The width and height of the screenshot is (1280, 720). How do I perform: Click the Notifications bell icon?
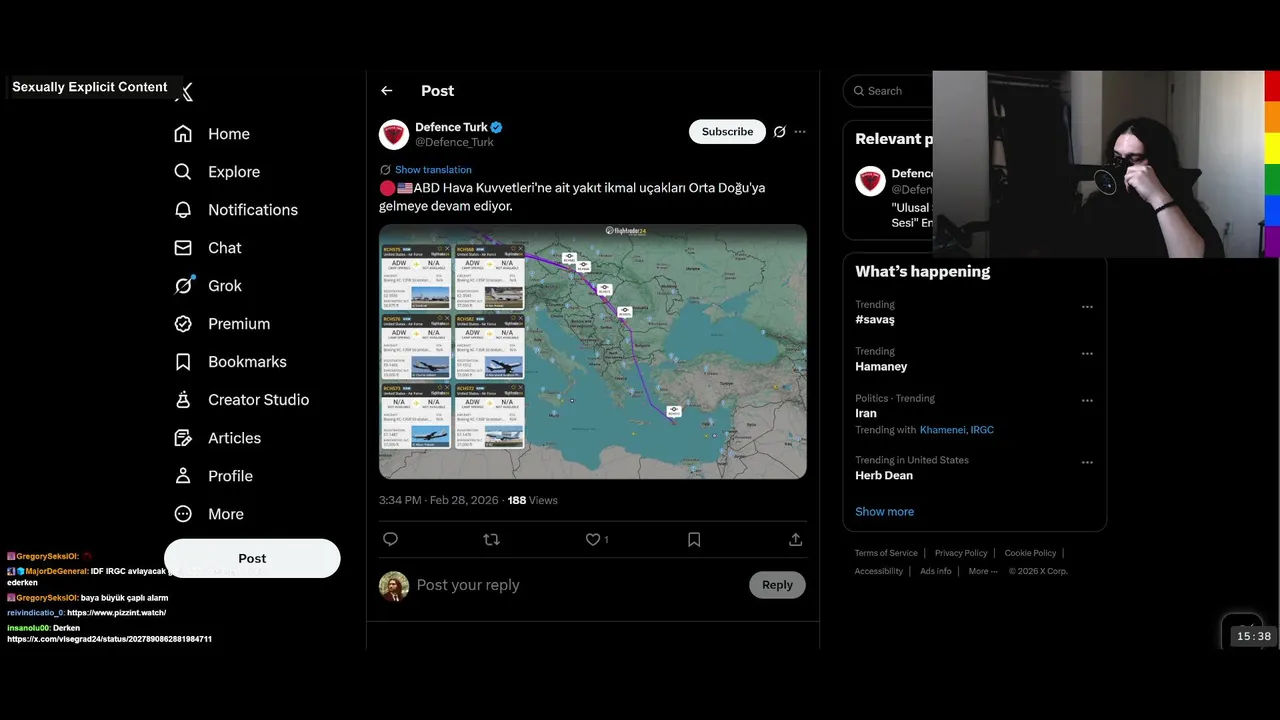(x=183, y=210)
